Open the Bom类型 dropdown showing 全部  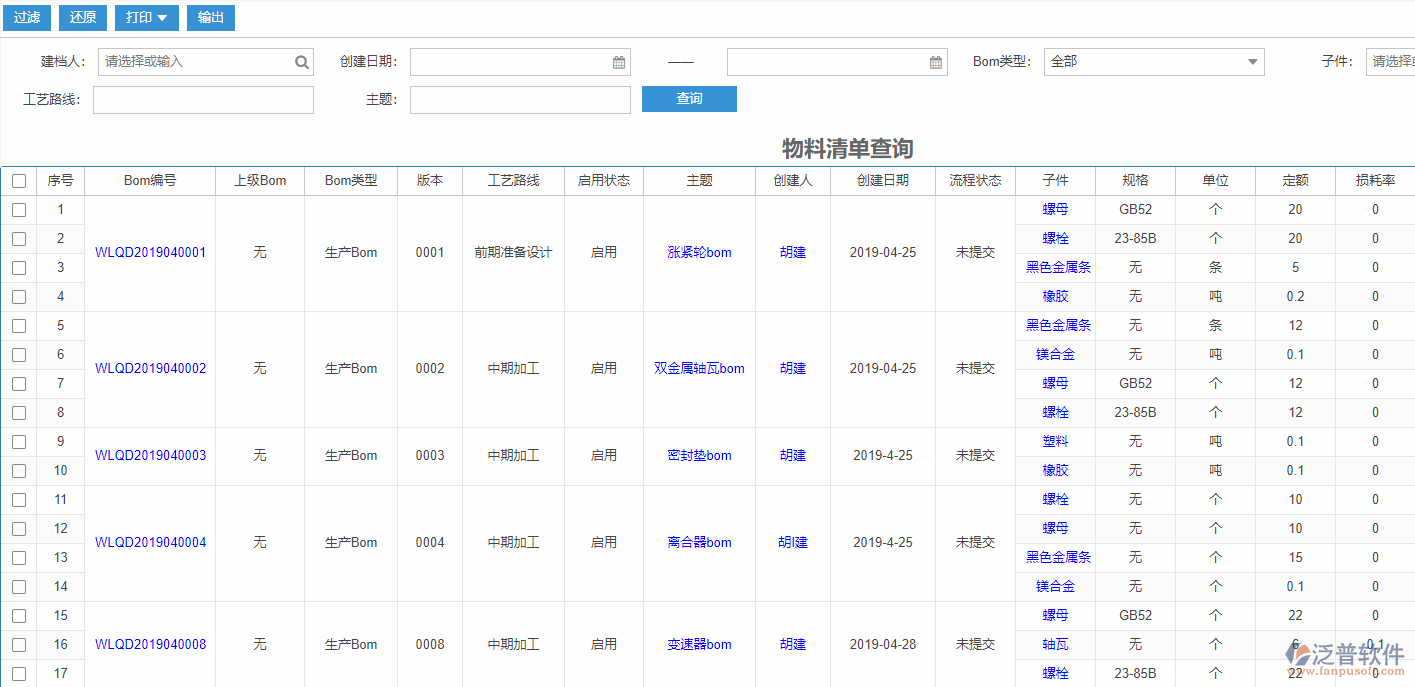1152,61
